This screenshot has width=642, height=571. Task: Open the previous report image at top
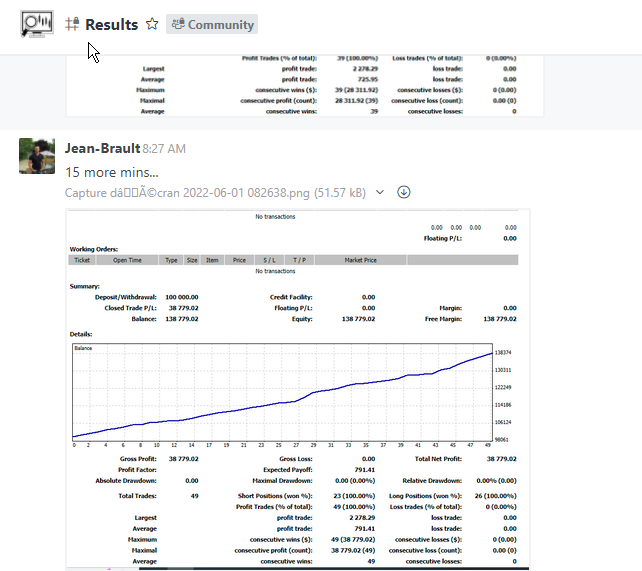pos(304,84)
